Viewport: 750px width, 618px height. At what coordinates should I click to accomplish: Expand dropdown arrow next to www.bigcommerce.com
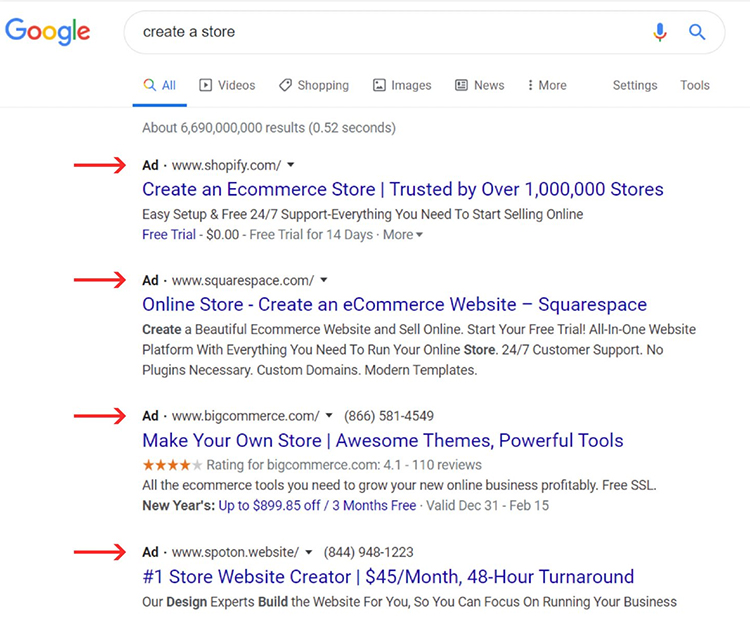pos(329,416)
